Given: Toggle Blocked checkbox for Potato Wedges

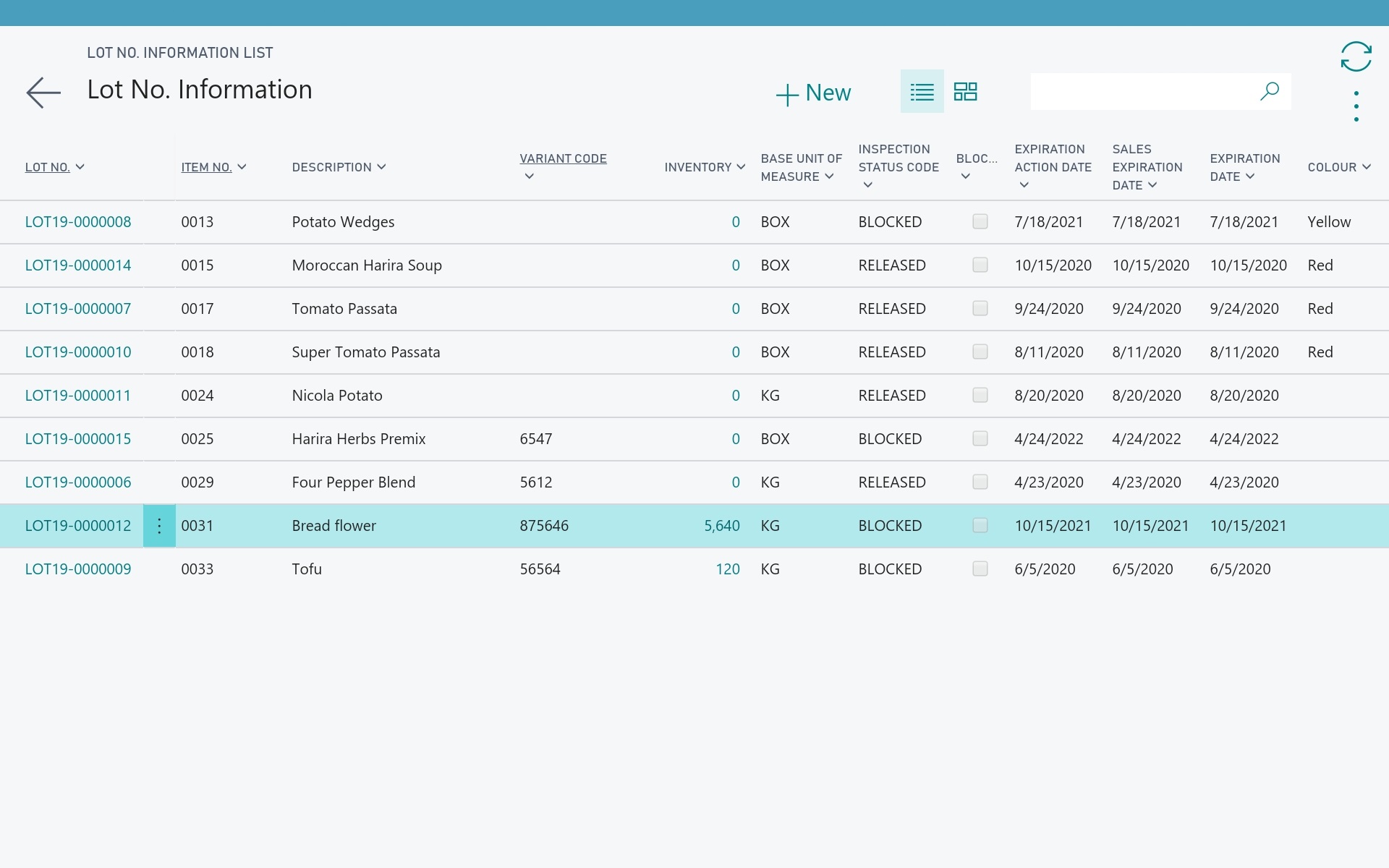Looking at the screenshot, I should 980,221.
